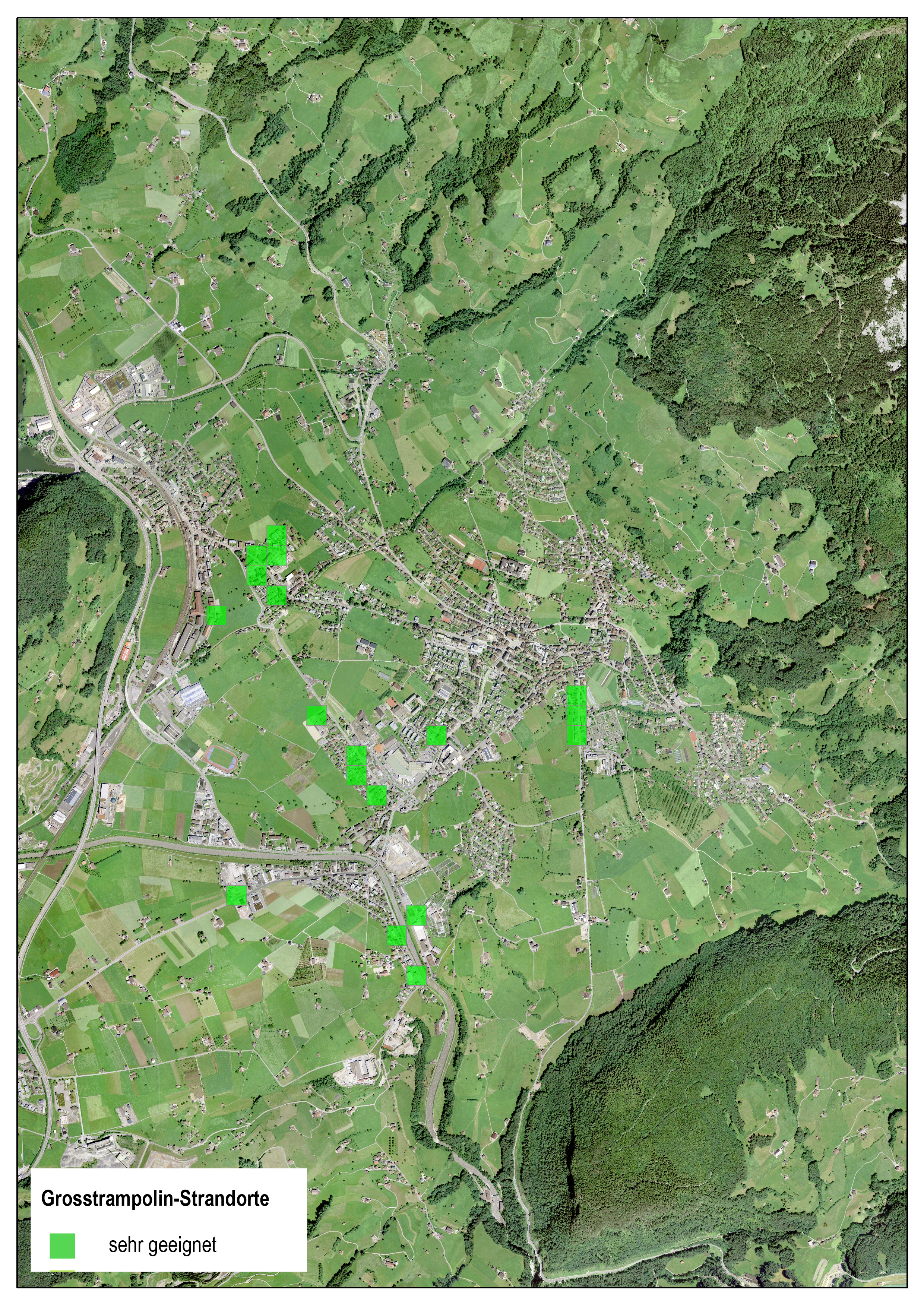Click the athletics stadium running track

(x=220, y=760)
